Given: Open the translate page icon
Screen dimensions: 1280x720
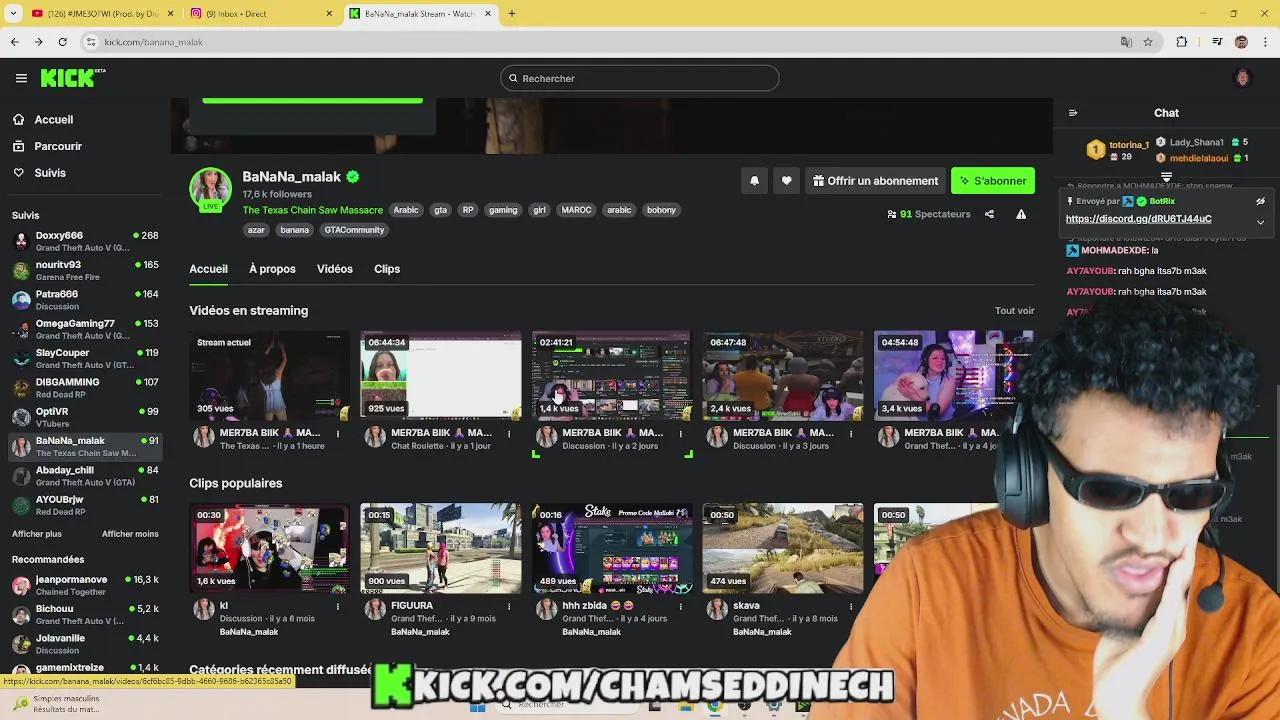Looking at the screenshot, I should click(x=1126, y=42).
